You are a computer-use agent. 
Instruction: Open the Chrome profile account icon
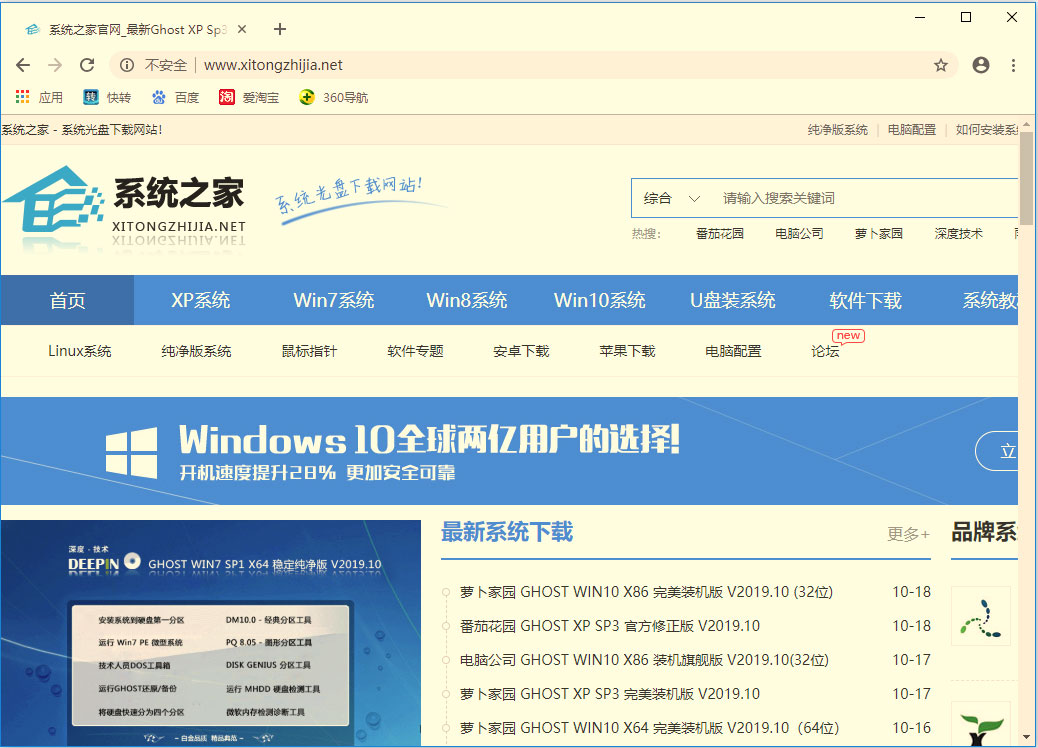click(x=981, y=65)
